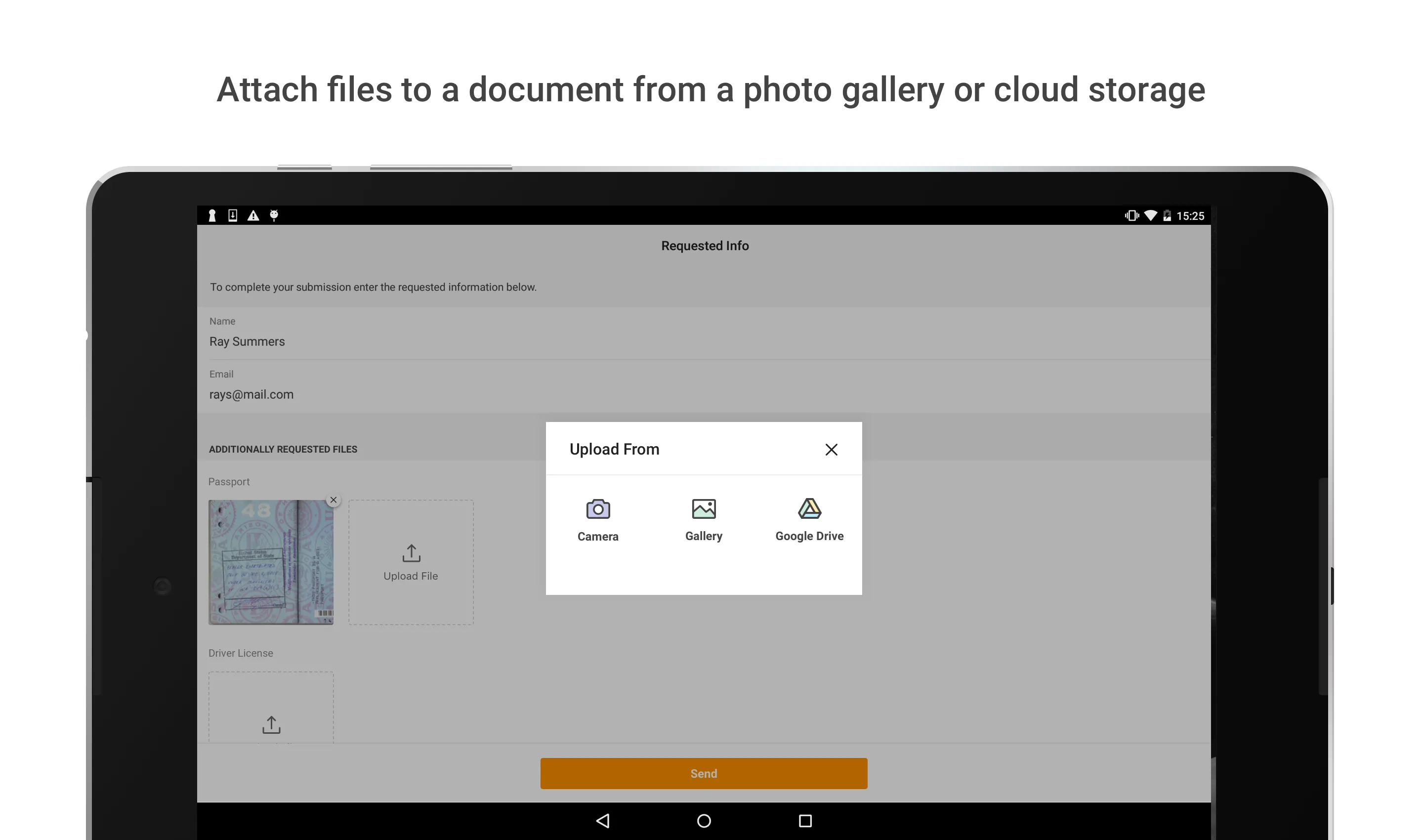Remove the attached passport image
The width and height of the screenshot is (1423, 840).
click(334, 500)
